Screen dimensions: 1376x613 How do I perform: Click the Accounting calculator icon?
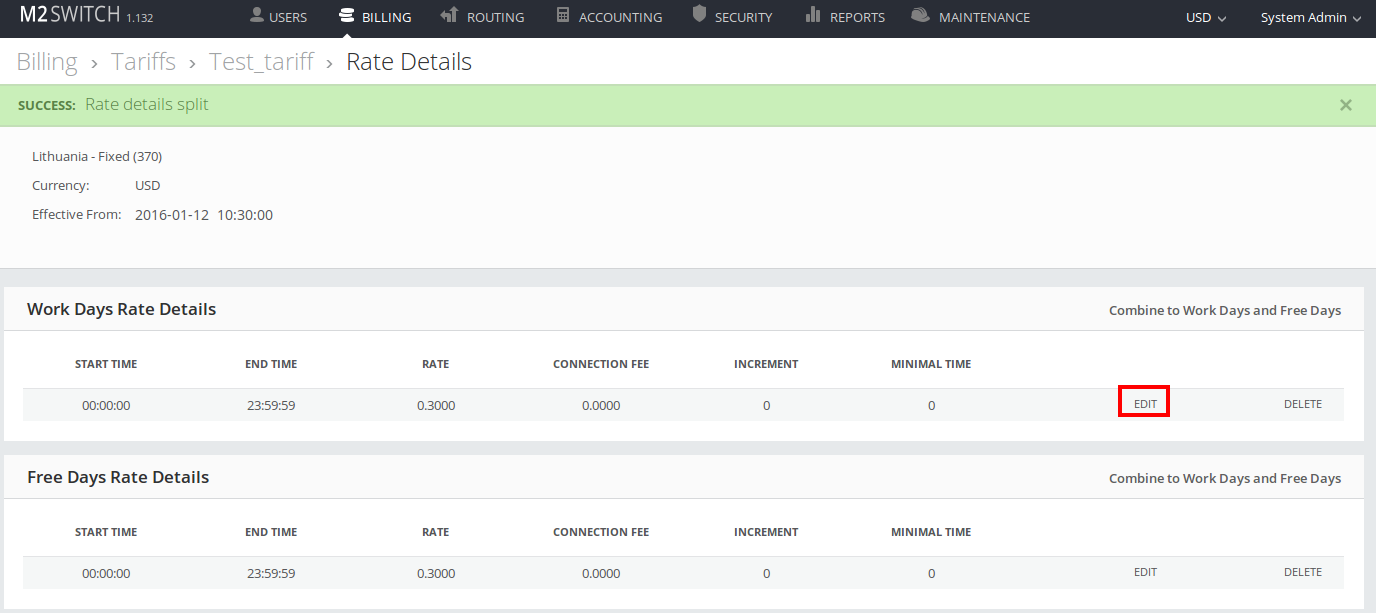[x=563, y=16]
